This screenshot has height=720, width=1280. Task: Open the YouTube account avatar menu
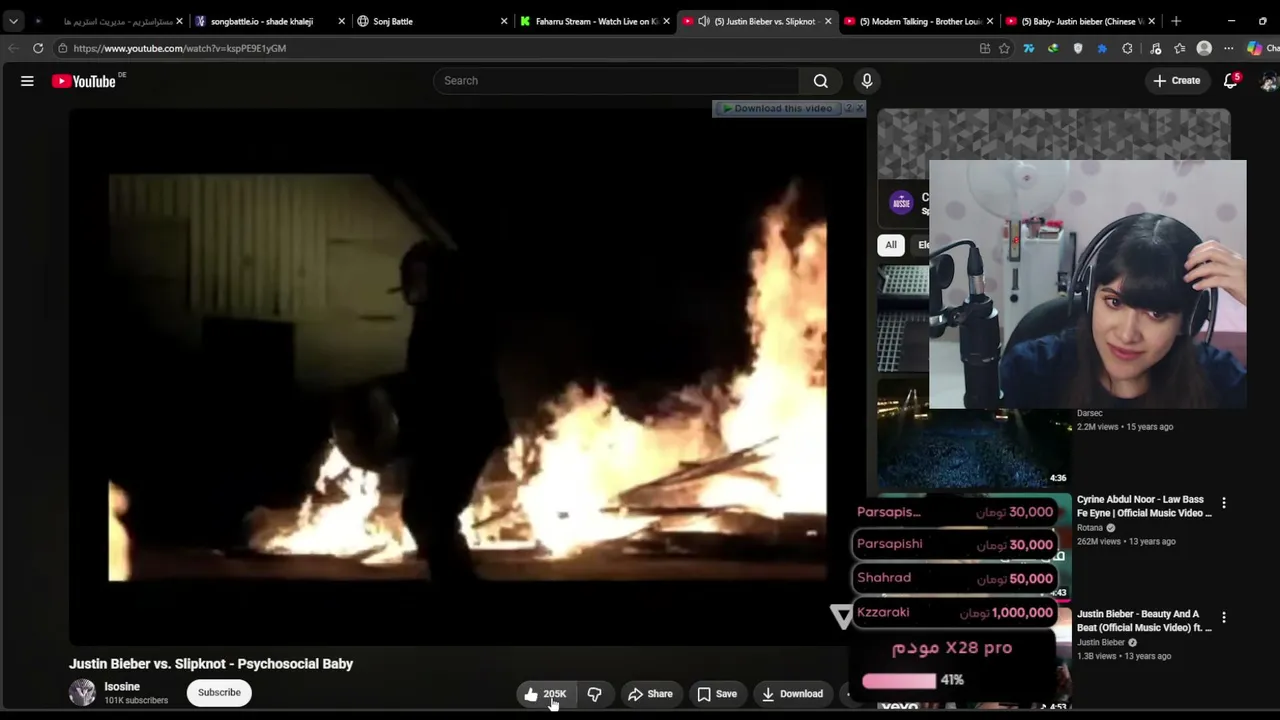pos(1270,81)
